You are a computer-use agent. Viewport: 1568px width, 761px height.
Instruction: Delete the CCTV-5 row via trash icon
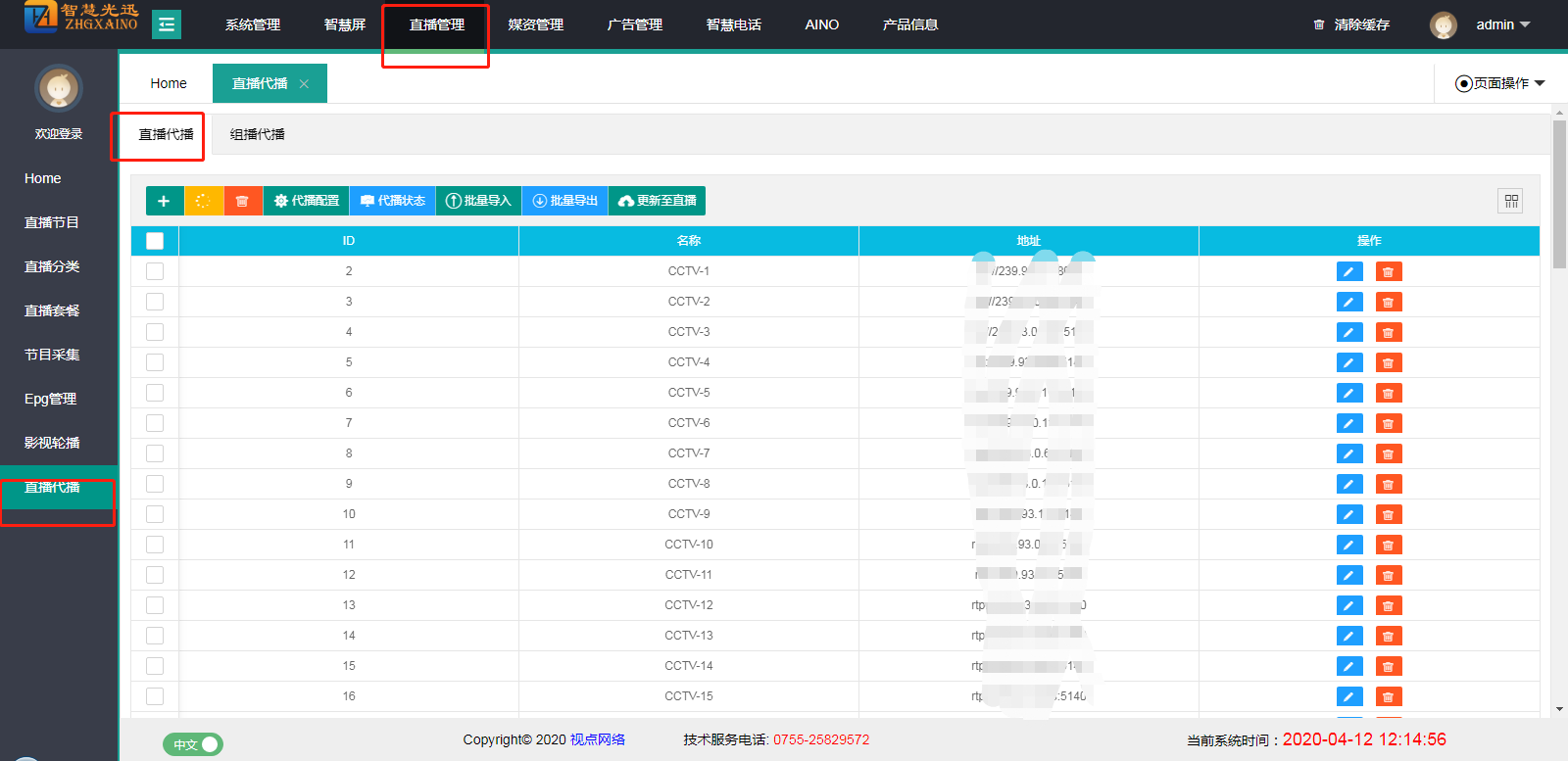1388,393
